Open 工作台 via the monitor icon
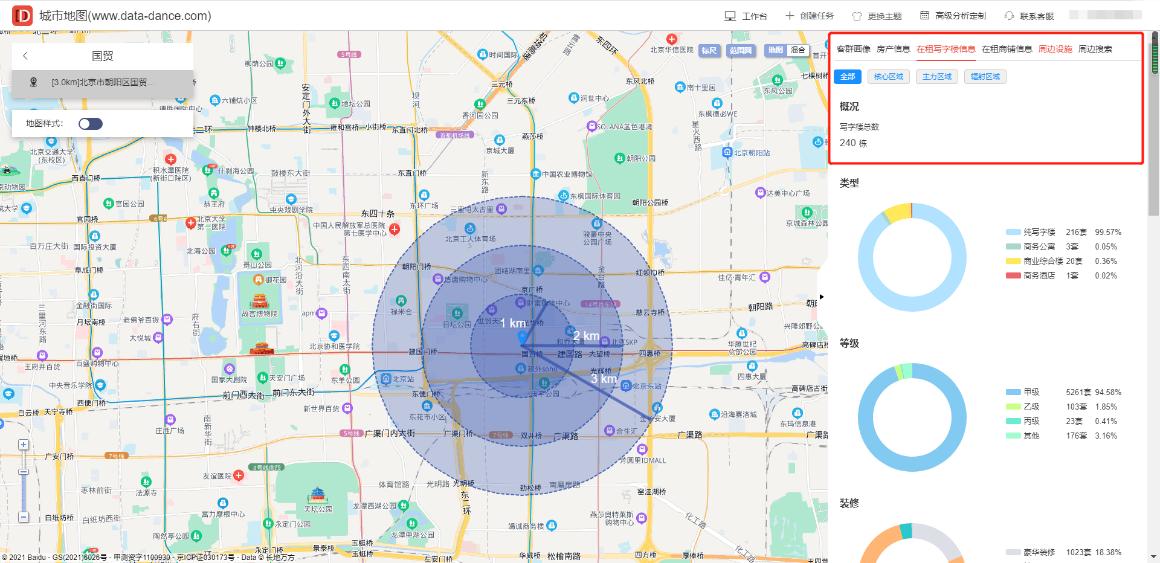Image resolution: width=1160 pixels, height=563 pixels. coord(730,16)
